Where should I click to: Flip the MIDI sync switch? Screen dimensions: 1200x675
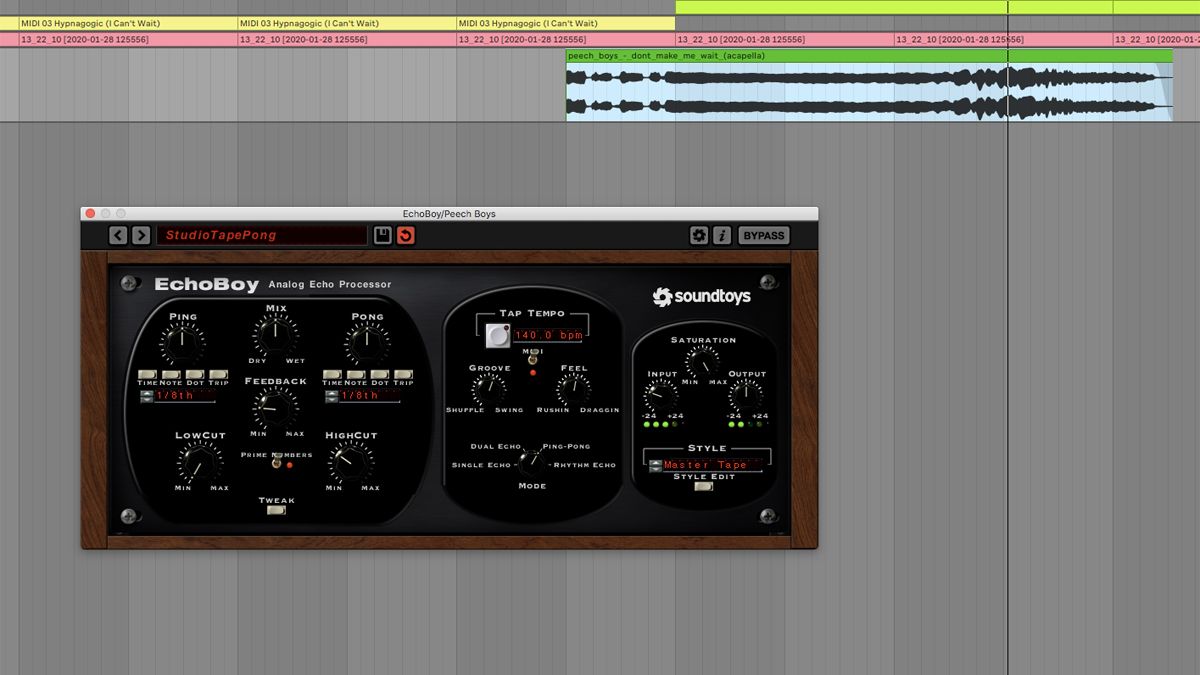[x=532, y=359]
